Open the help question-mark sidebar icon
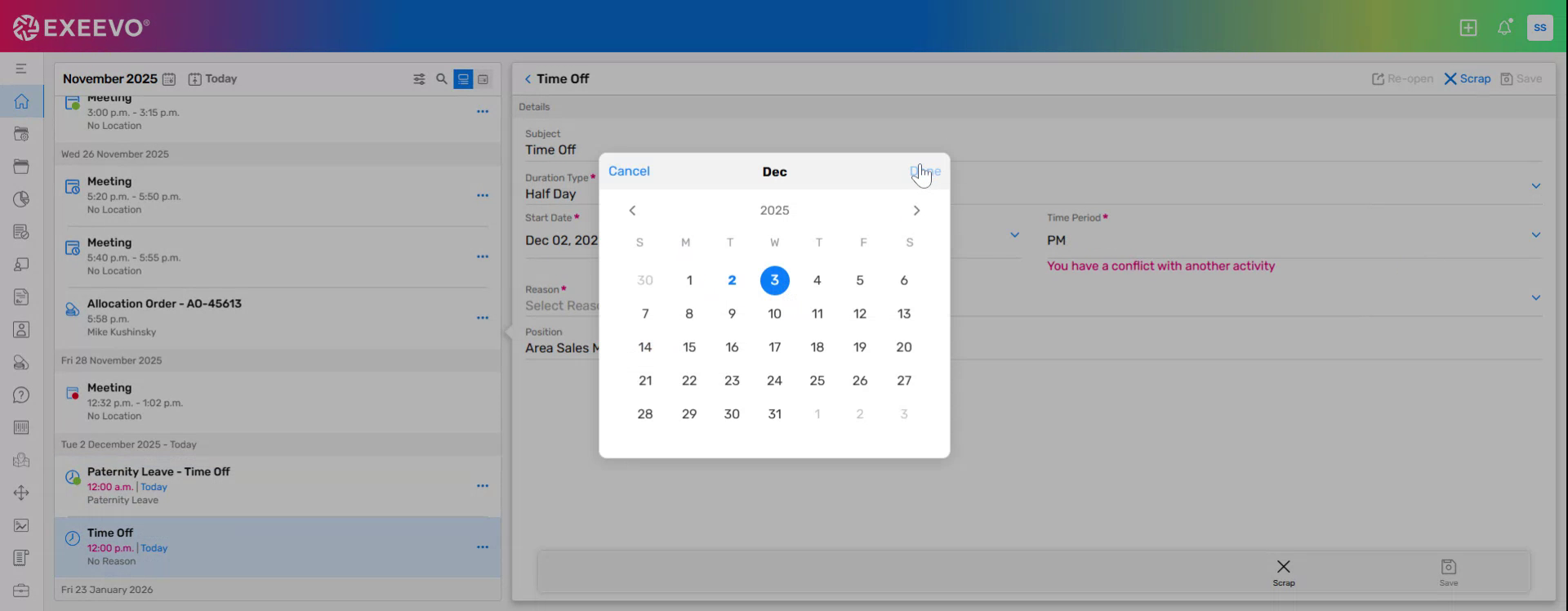The width and height of the screenshot is (1568, 611). coord(21,395)
